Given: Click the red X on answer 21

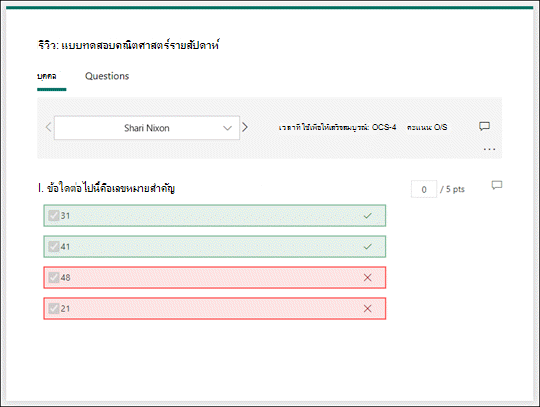Looking at the screenshot, I should [x=367, y=309].
